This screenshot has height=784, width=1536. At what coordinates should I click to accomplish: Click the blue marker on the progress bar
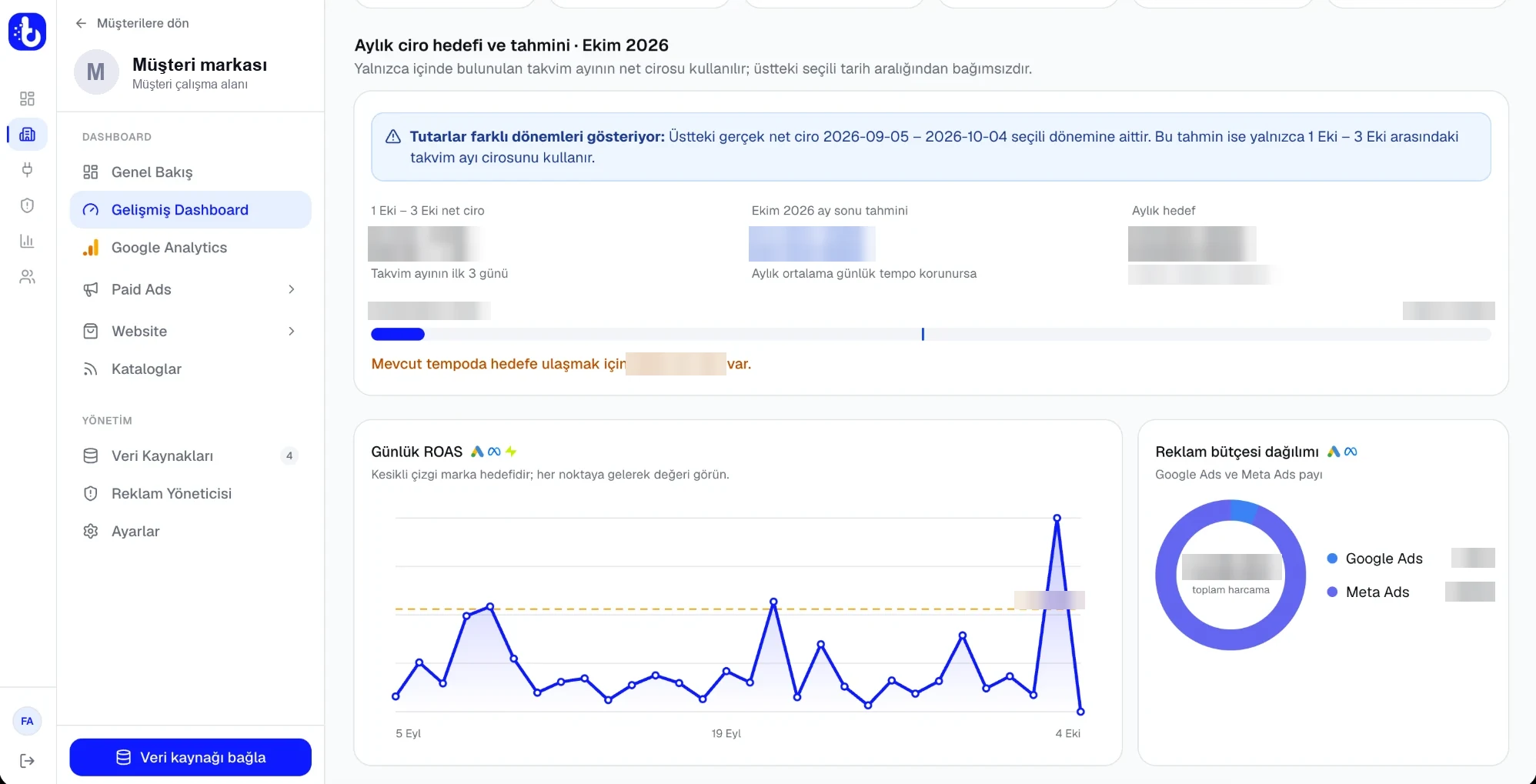(x=923, y=334)
